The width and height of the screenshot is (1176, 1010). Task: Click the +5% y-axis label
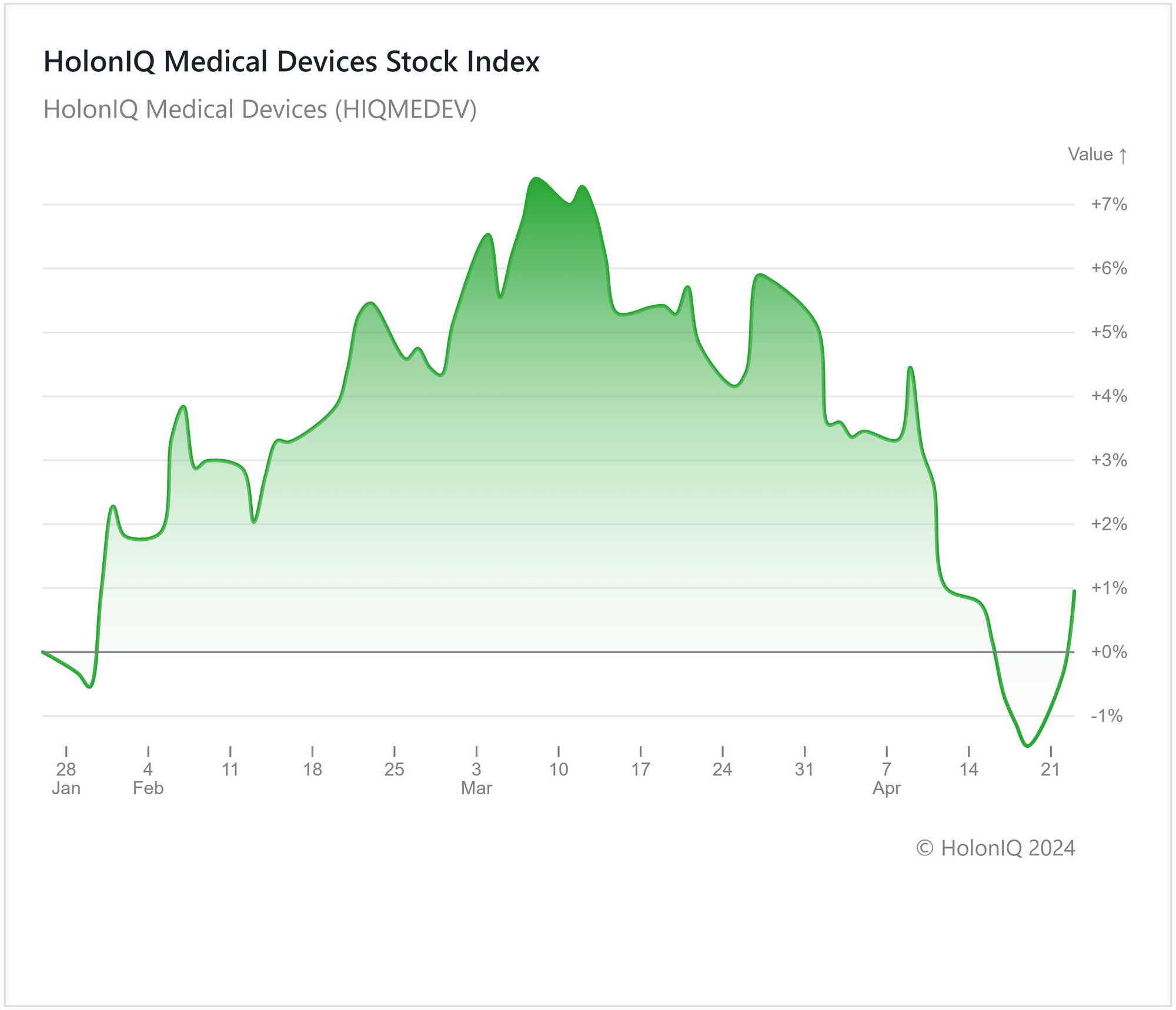(x=1108, y=332)
